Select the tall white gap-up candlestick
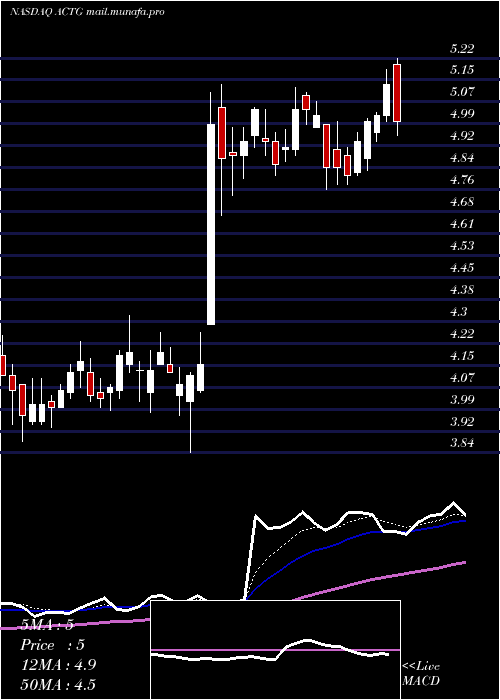The image size is (500, 700). (x=211, y=224)
